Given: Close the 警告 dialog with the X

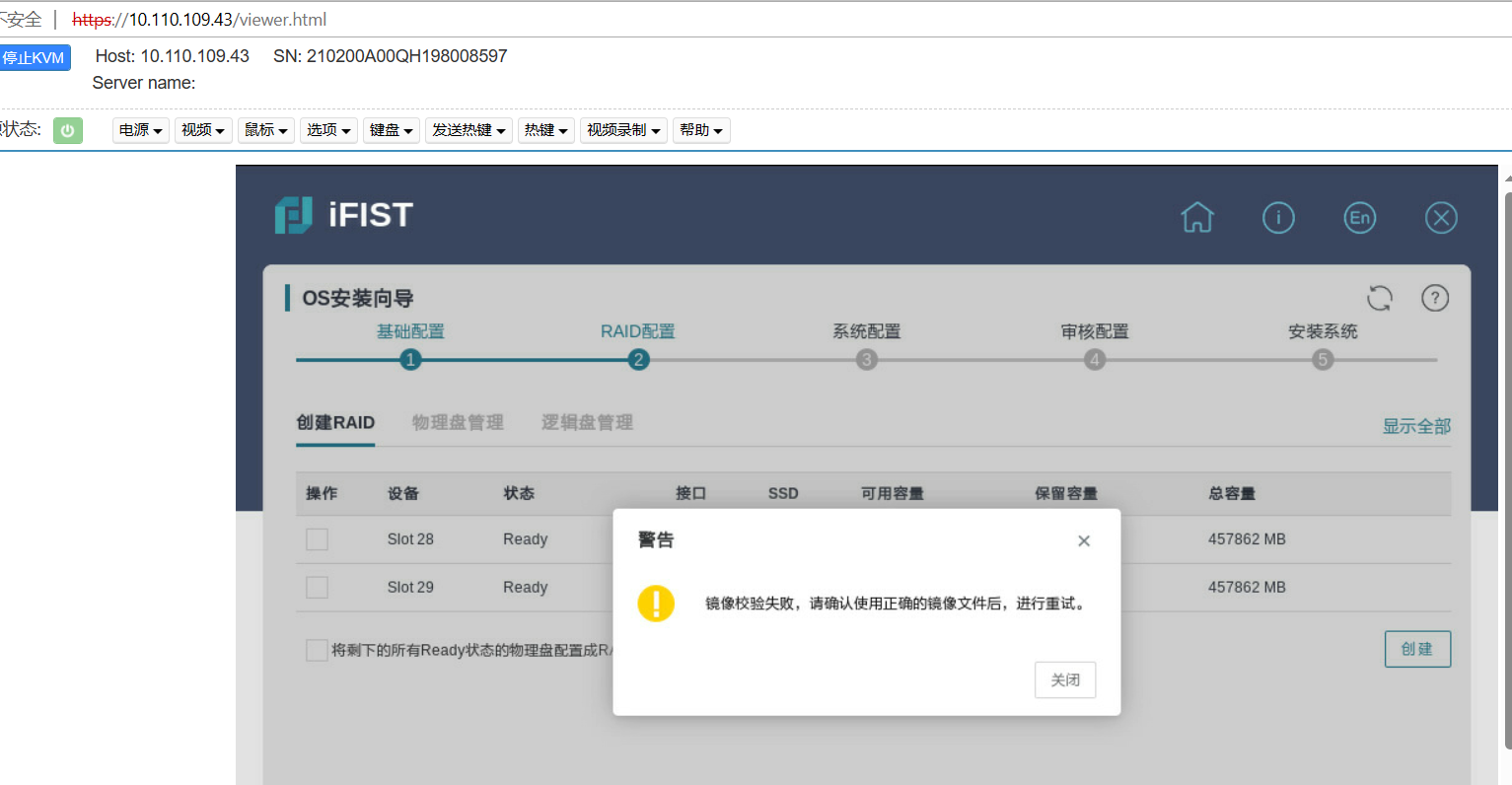Looking at the screenshot, I should (1084, 540).
